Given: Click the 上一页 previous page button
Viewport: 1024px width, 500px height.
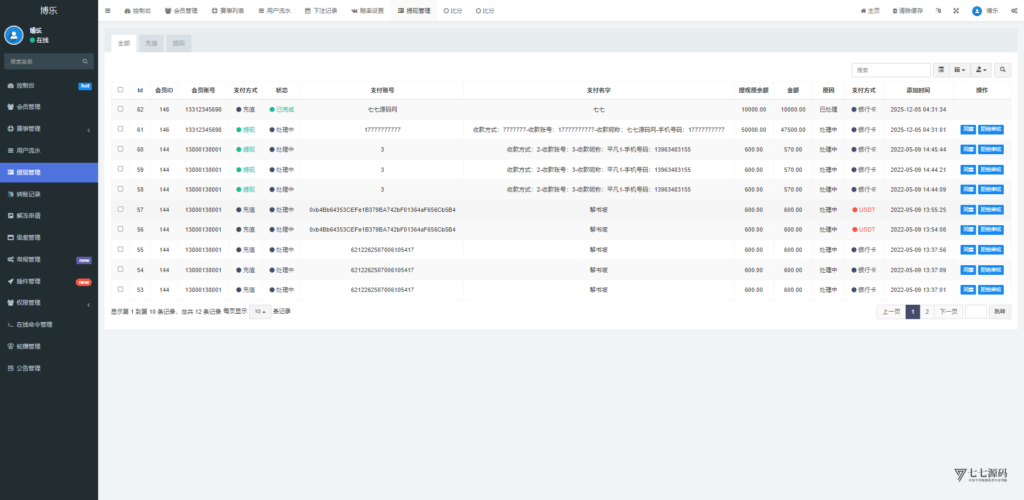Looking at the screenshot, I should pos(891,312).
